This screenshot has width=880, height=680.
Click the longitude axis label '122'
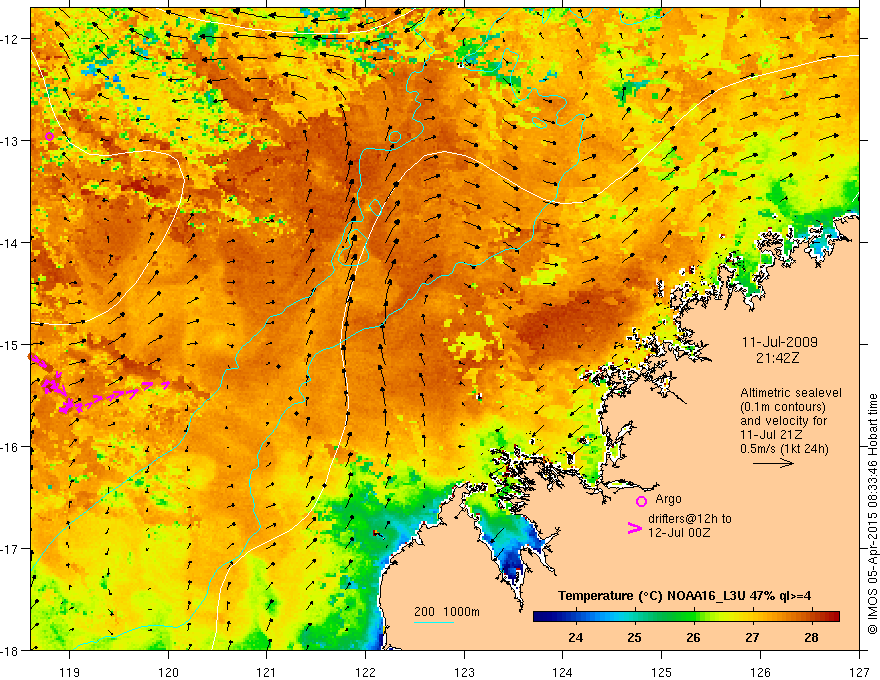[365, 672]
